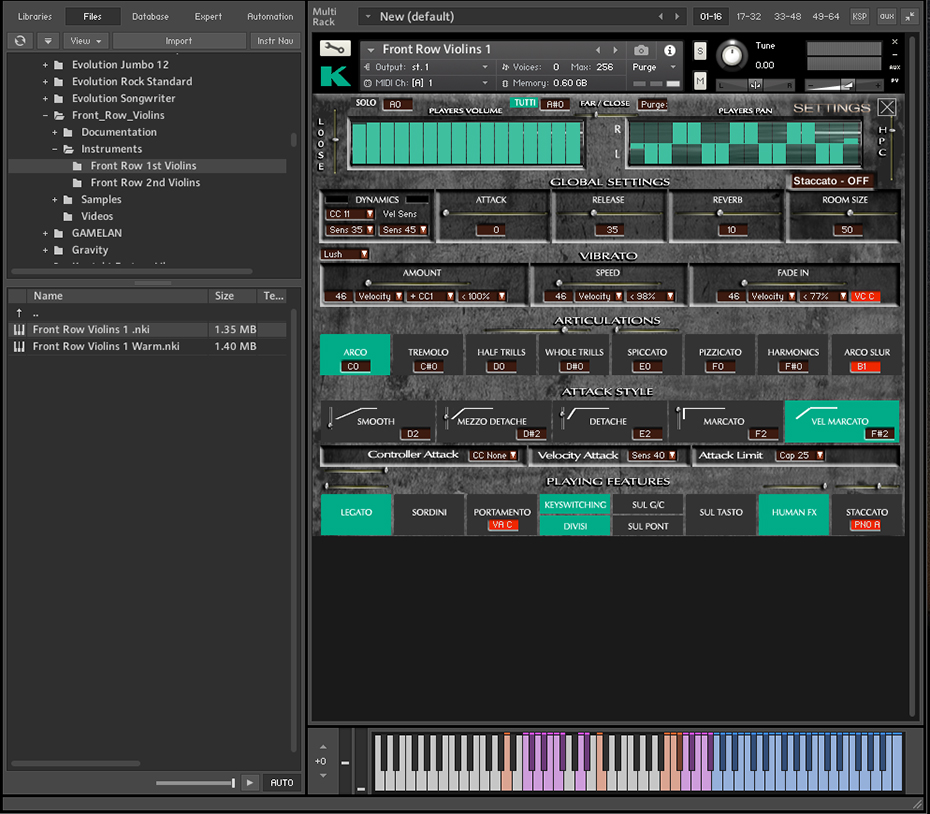Remove Front Row Violins 1 from rack
The image size is (930, 814).
coord(895,42)
